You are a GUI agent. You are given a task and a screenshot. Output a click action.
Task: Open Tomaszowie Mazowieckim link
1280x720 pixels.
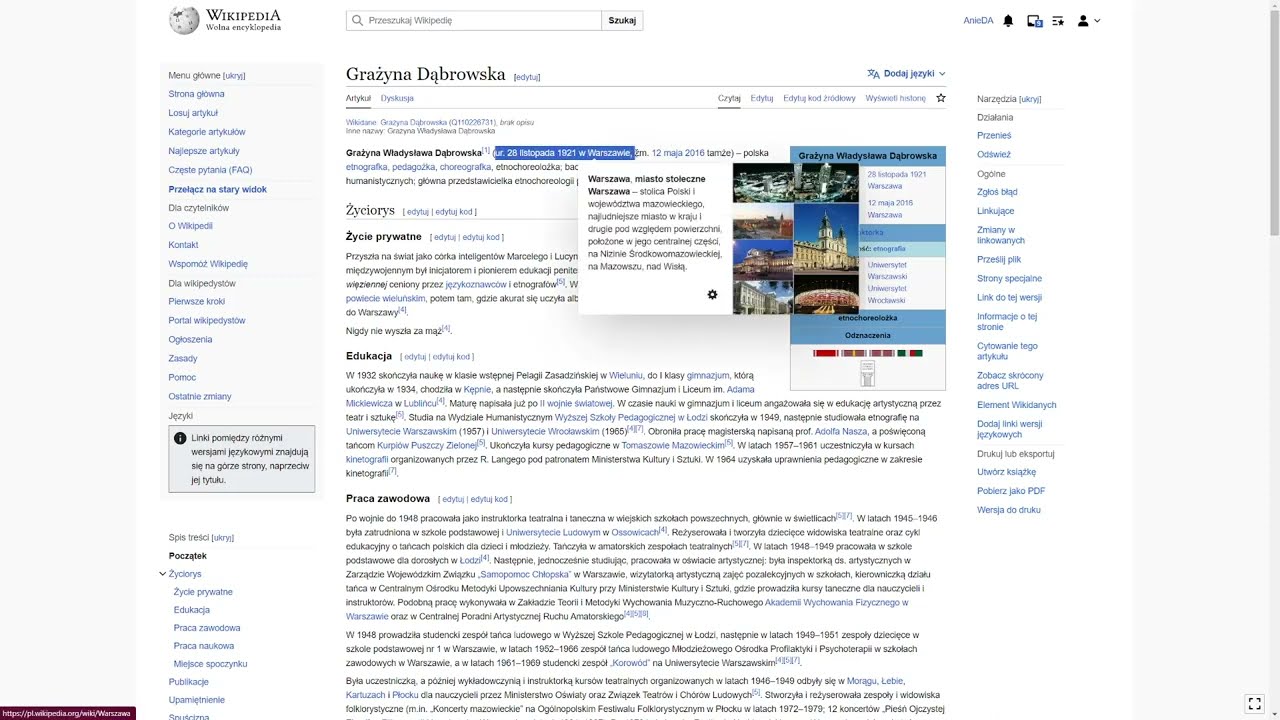coord(673,444)
